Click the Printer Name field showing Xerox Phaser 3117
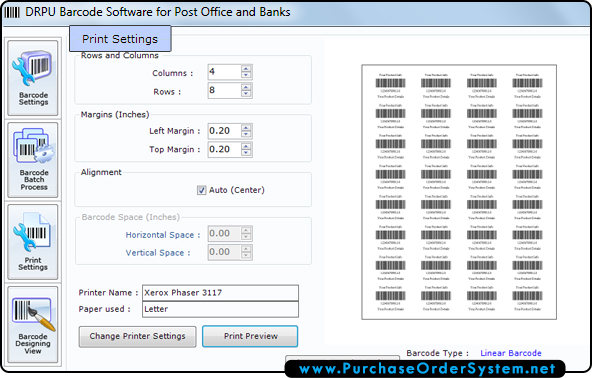592x378 pixels. point(220,293)
